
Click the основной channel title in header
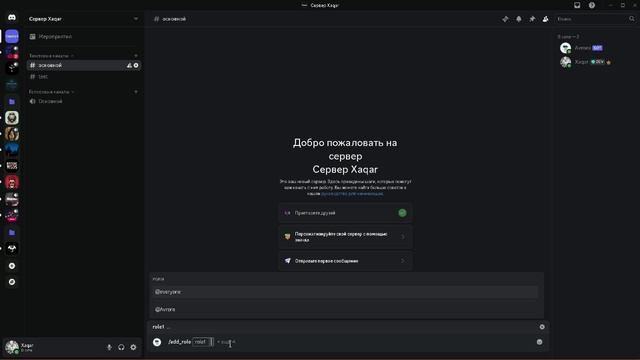point(174,19)
